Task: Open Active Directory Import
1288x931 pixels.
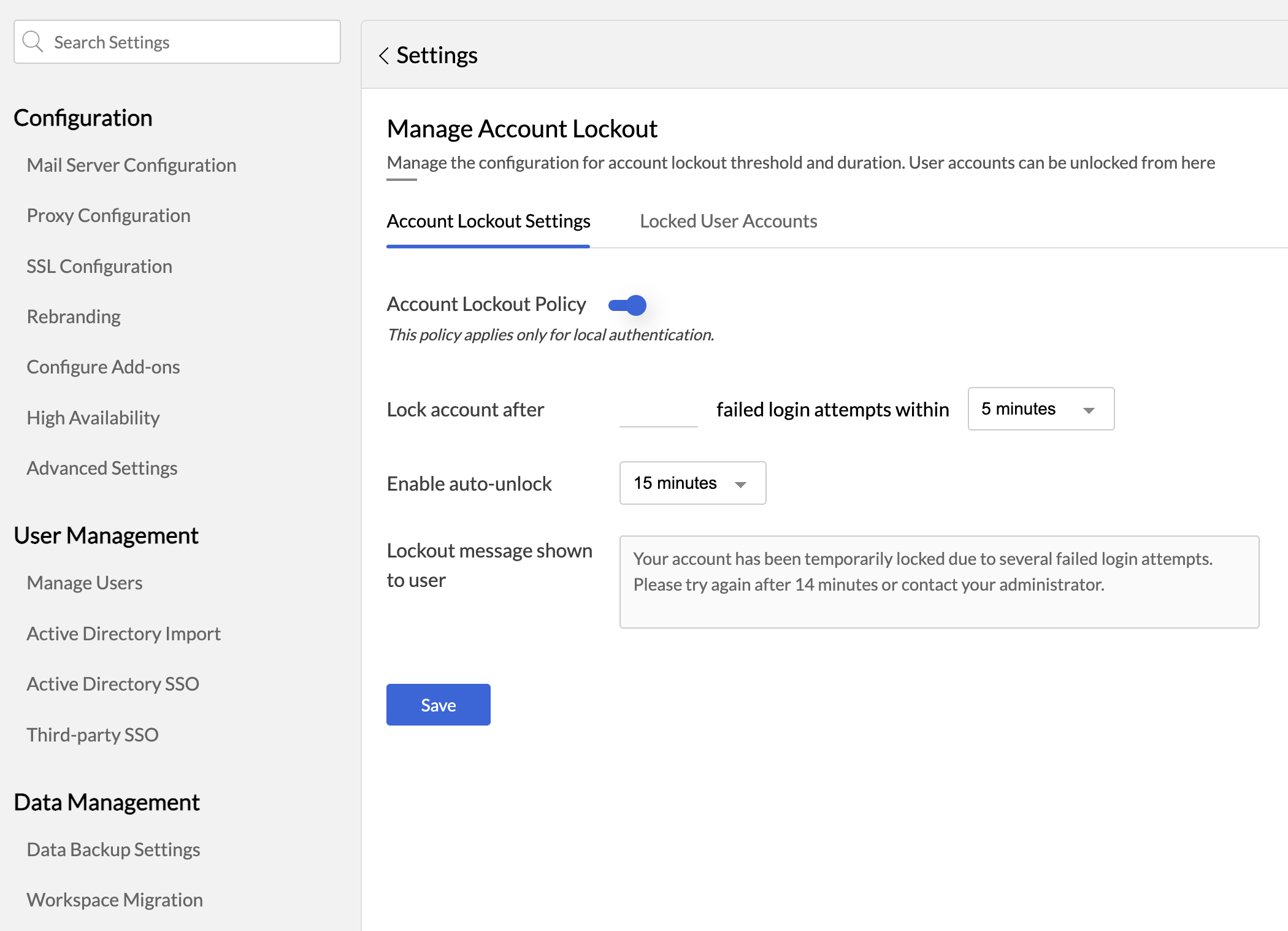Action: coord(123,634)
